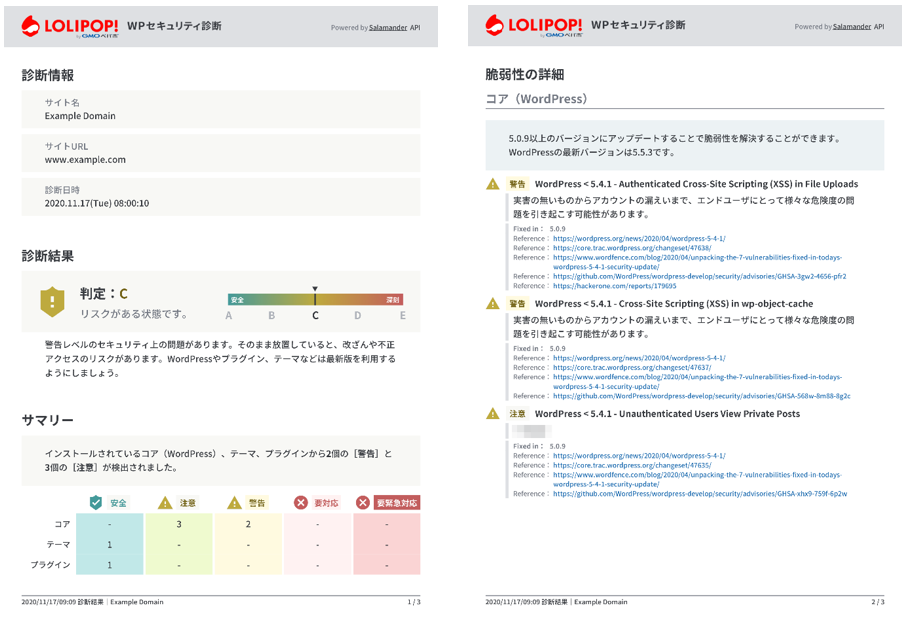Click the テーマ row label in summary table
The height and width of the screenshot is (622, 907).
pos(58,545)
